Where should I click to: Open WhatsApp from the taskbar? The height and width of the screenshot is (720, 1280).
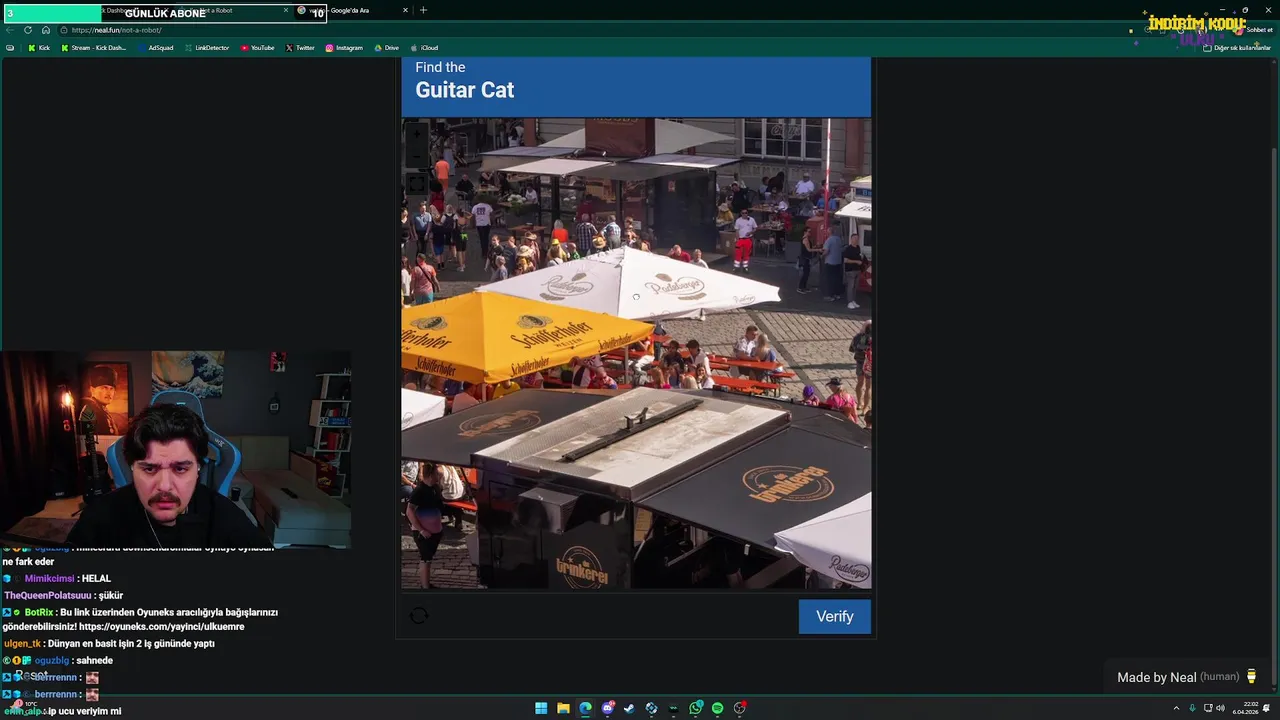[x=696, y=708]
